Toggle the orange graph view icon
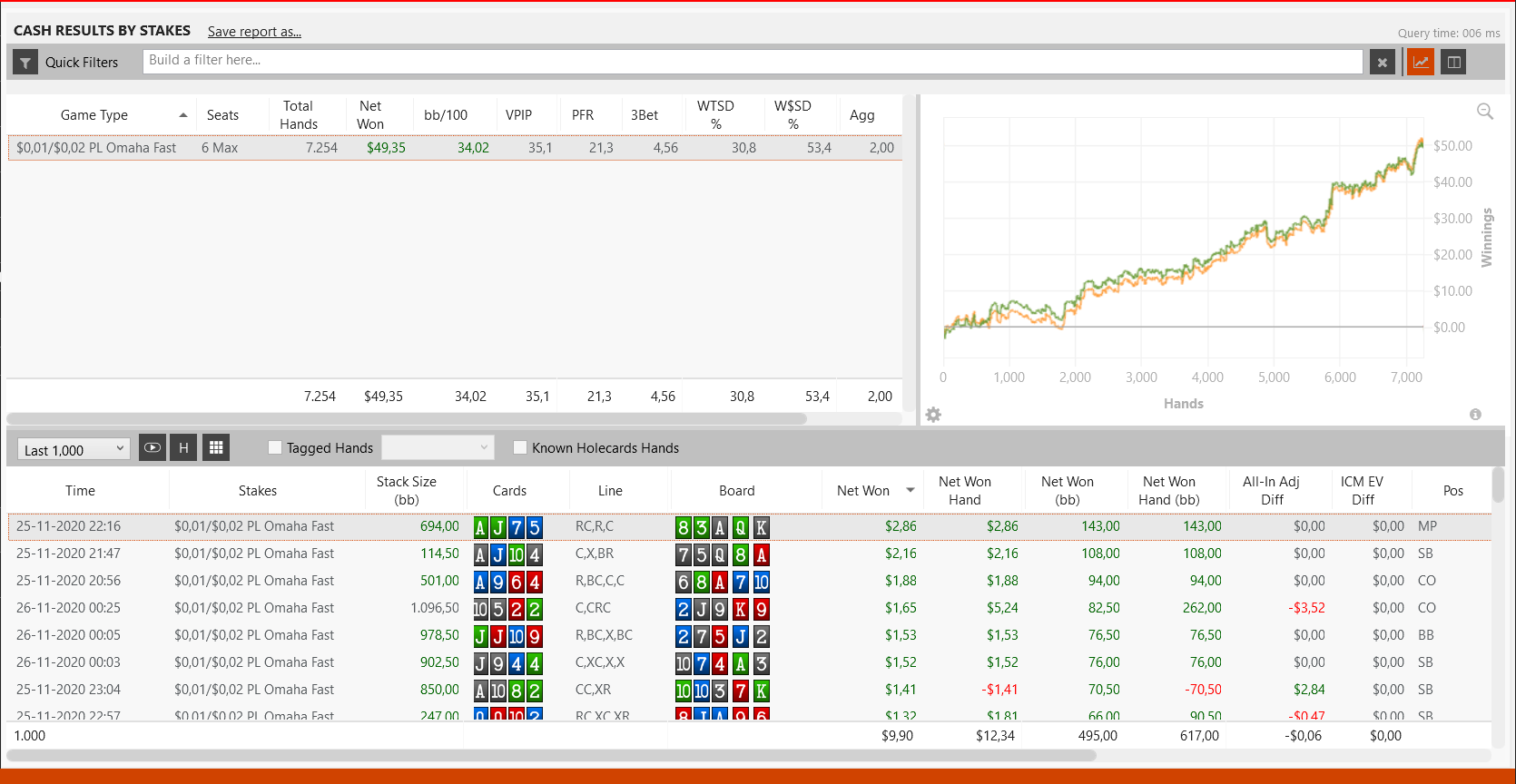The width and height of the screenshot is (1516, 784). [x=1421, y=63]
